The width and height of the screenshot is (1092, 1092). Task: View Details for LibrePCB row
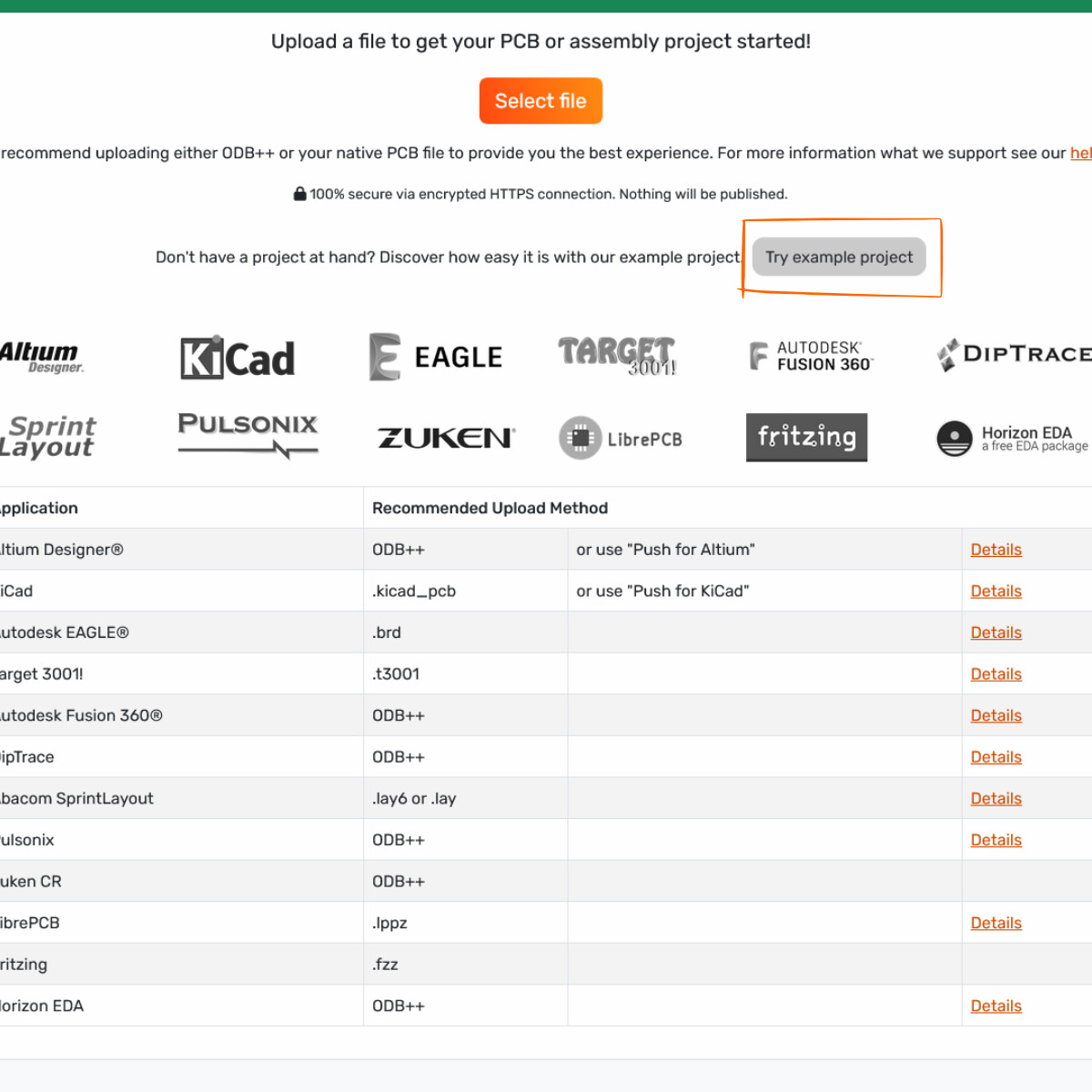pyautogui.click(x=996, y=923)
